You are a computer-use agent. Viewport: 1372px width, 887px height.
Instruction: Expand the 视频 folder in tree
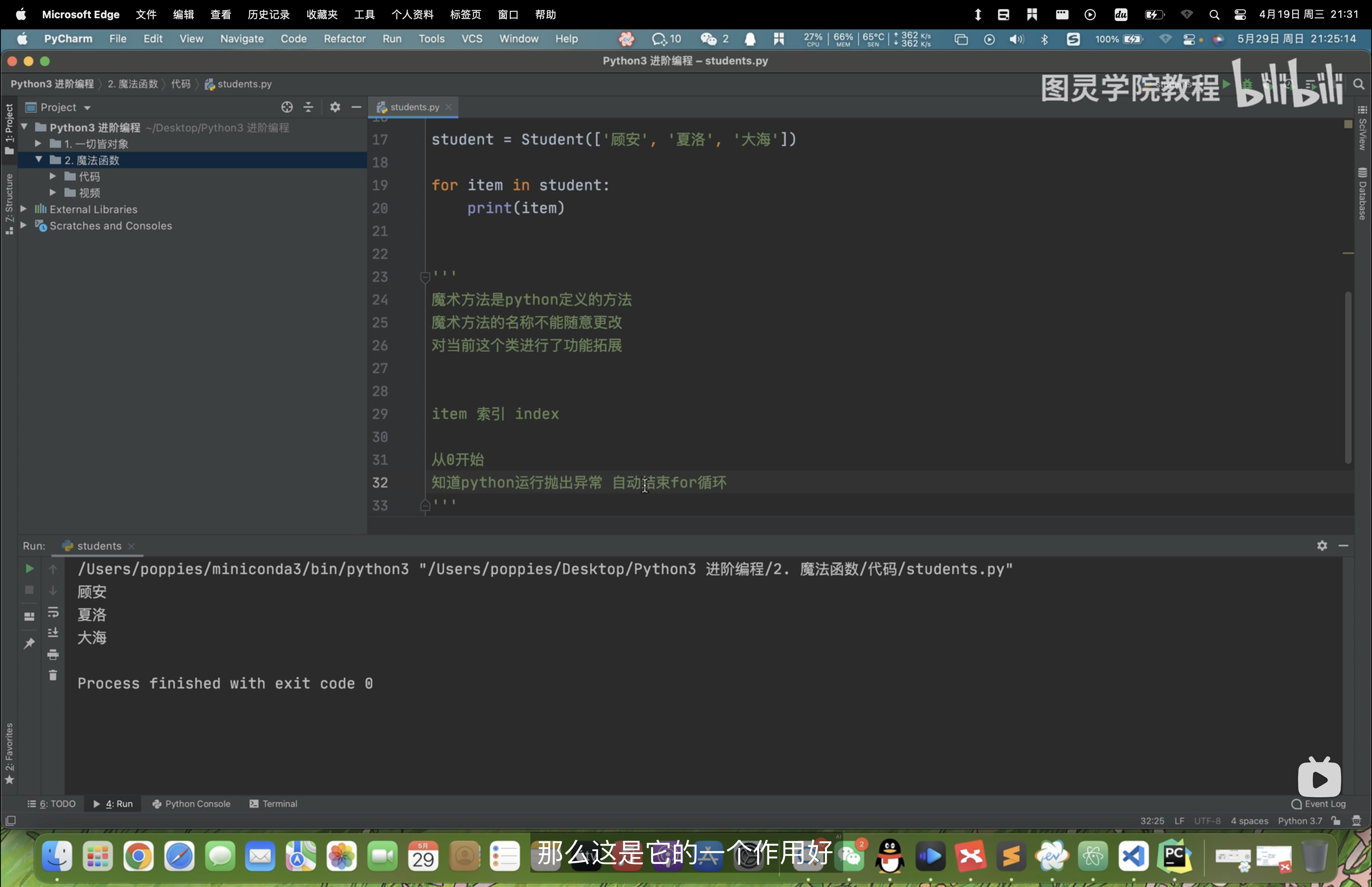[x=52, y=193]
